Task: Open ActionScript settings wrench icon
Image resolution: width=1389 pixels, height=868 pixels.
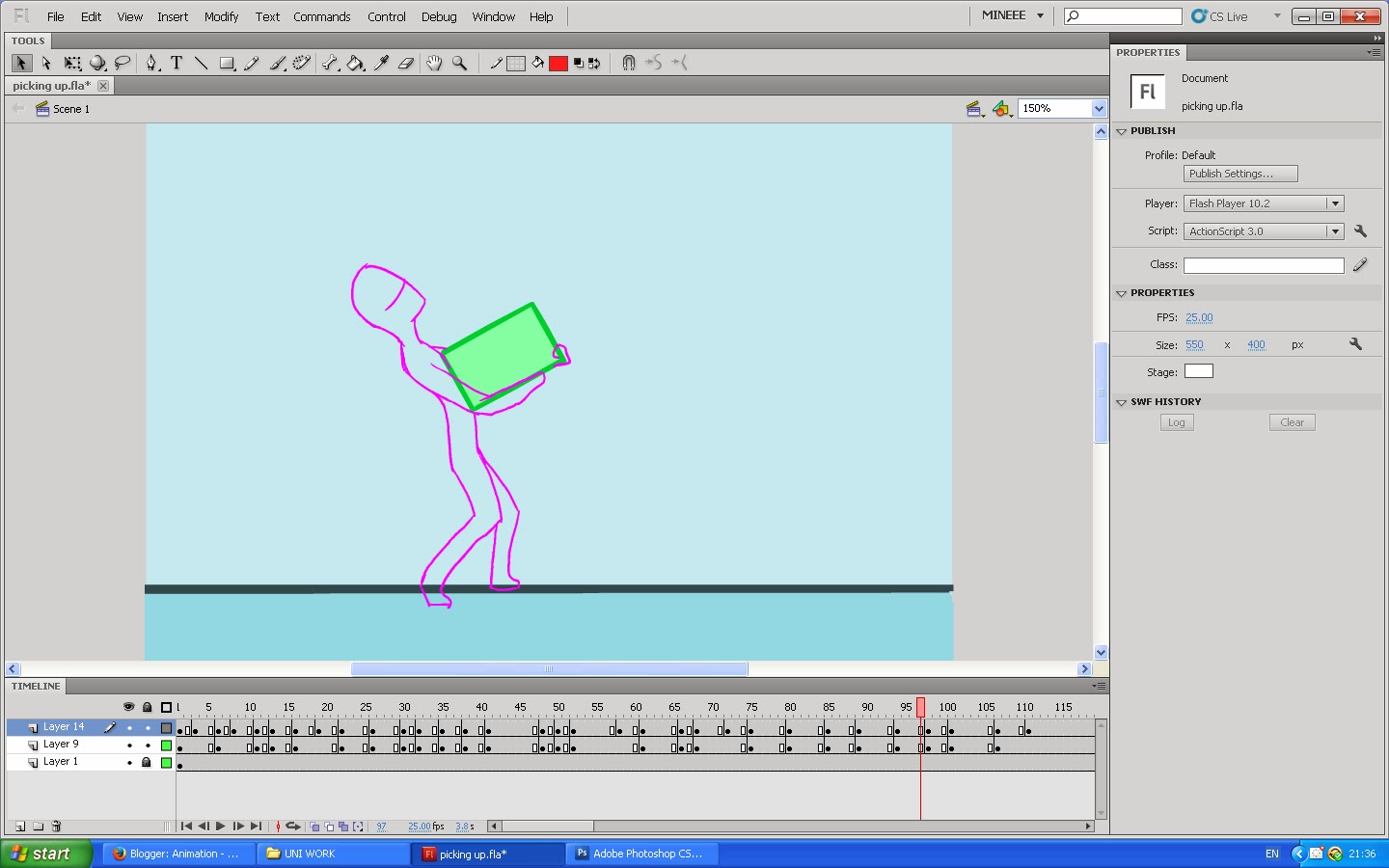Action: [1360, 231]
